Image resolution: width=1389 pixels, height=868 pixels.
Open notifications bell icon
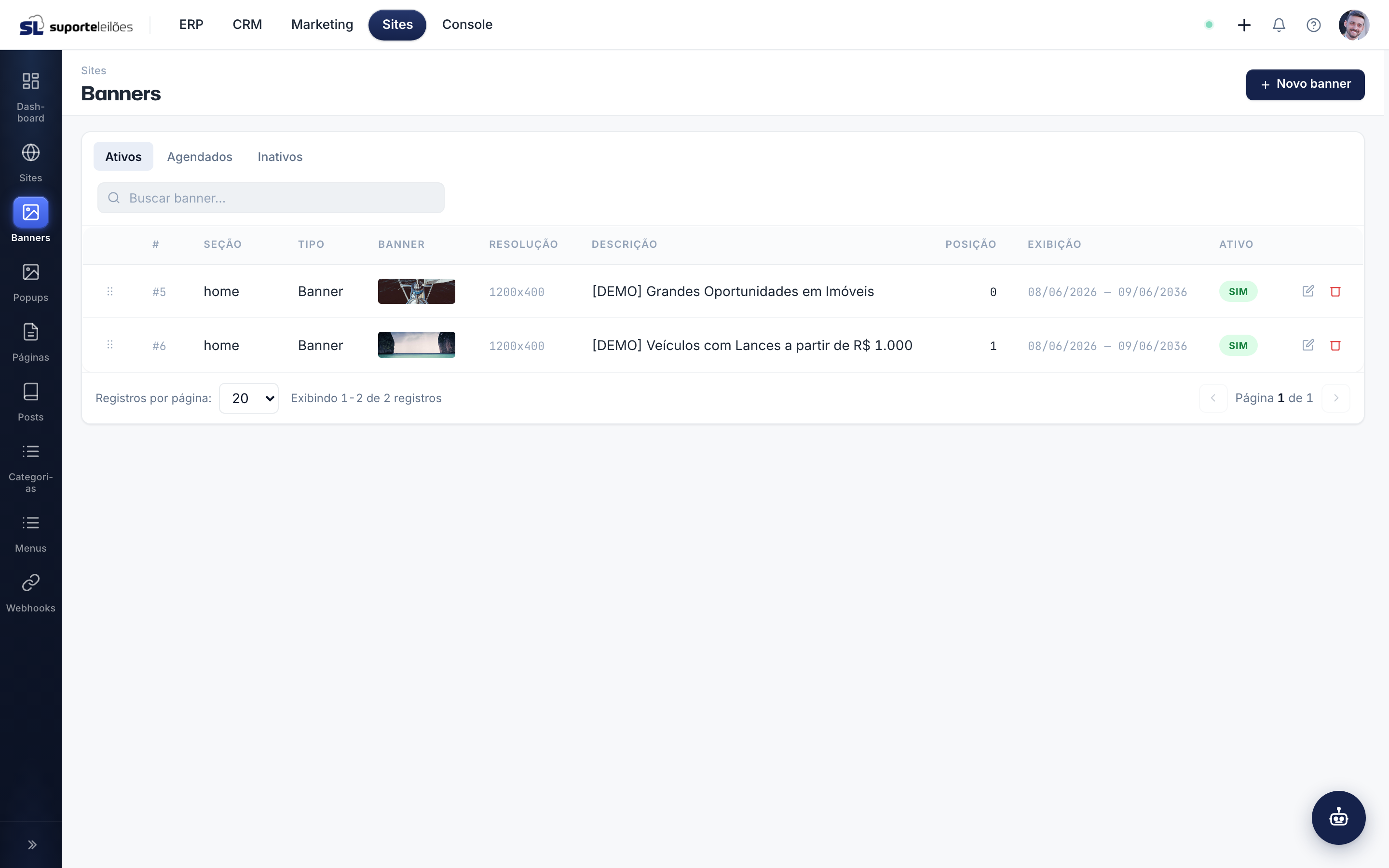pyautogui.click(x=1278, y=25)
